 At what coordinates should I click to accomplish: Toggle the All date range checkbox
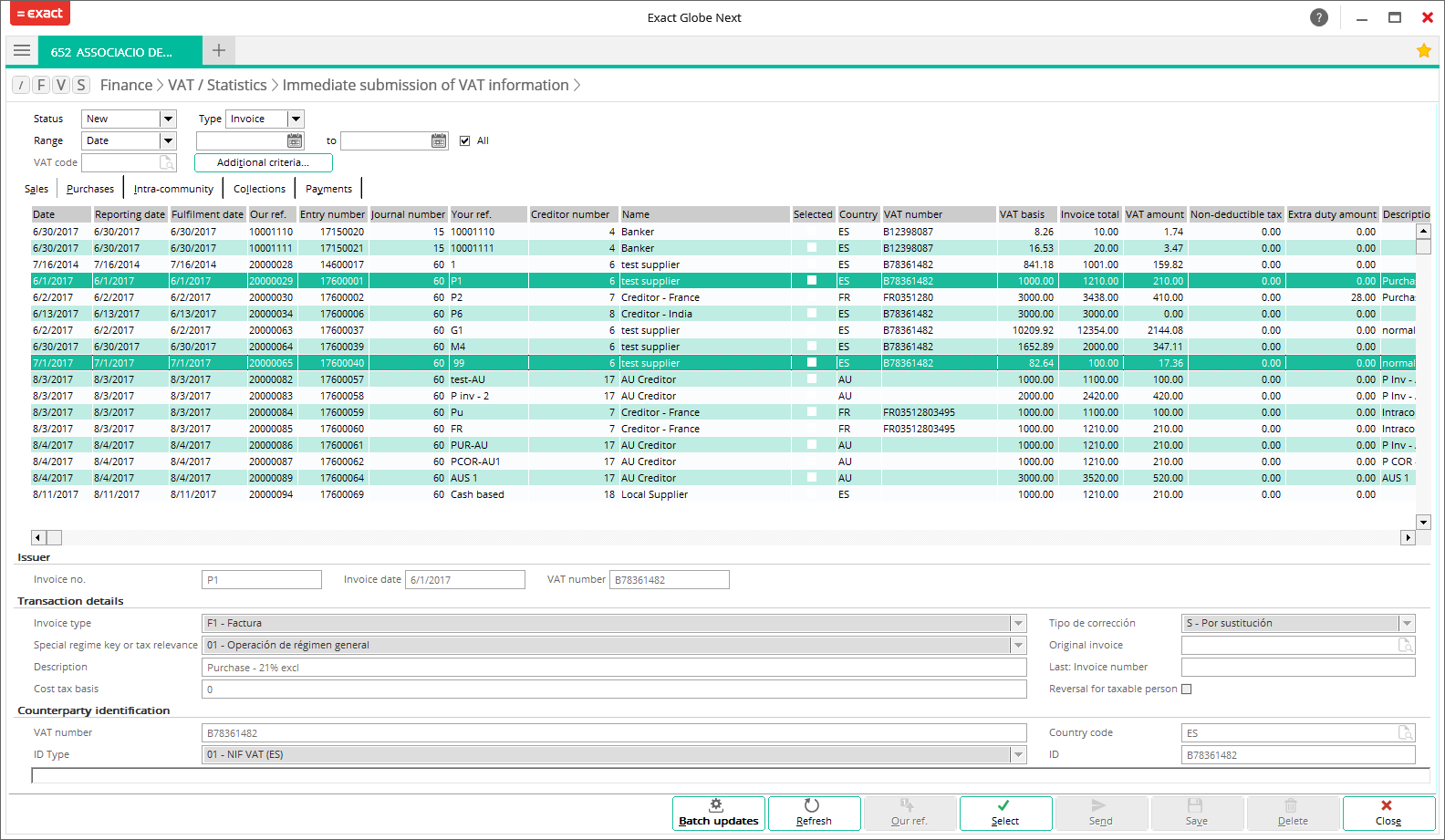click(x=465, y=140)
